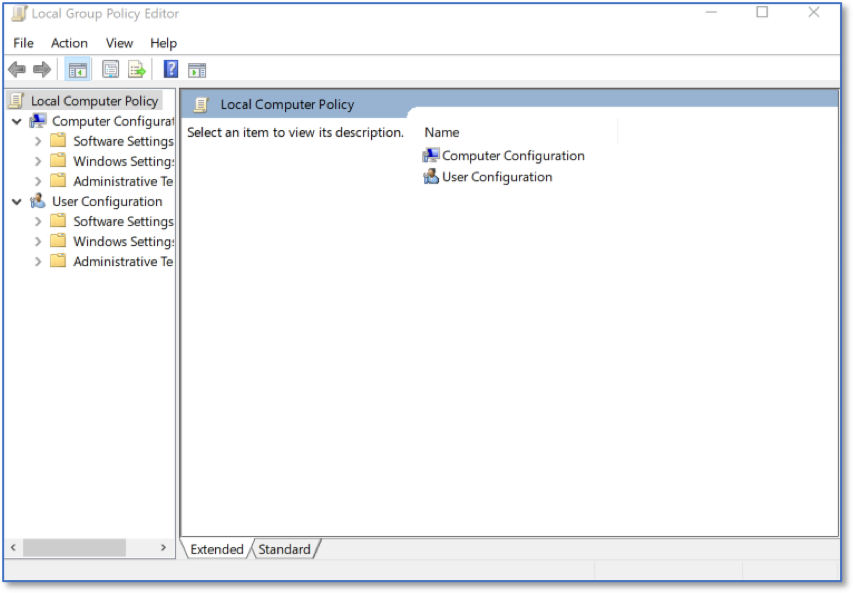Select Software Settings label under Computer Configuration
Screen dimensions: 854x593
pyautogui.click(x=124, y=141)
